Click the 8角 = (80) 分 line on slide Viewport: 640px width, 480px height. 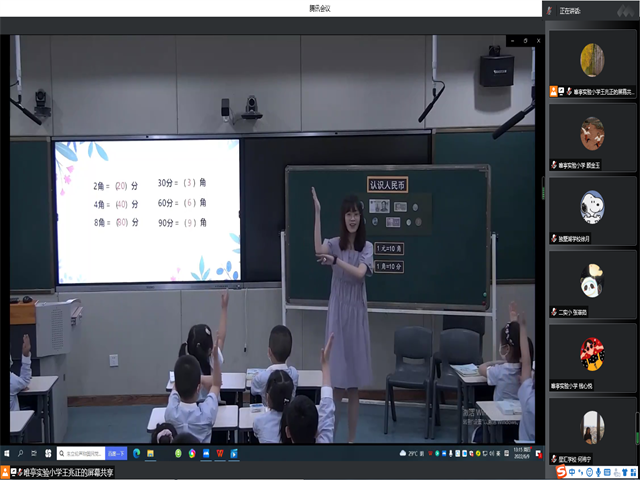coord(116,222)
